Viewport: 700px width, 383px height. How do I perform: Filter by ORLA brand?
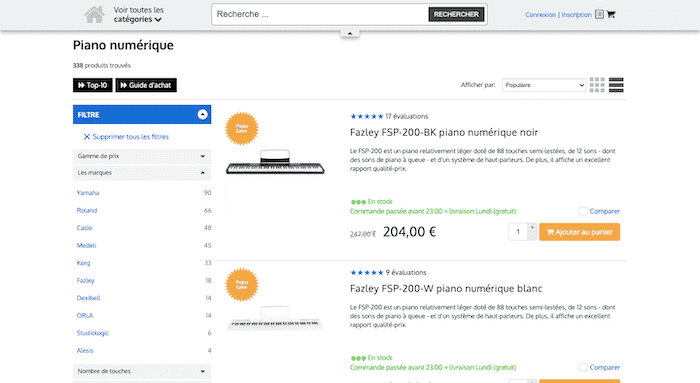coord(85,316)
